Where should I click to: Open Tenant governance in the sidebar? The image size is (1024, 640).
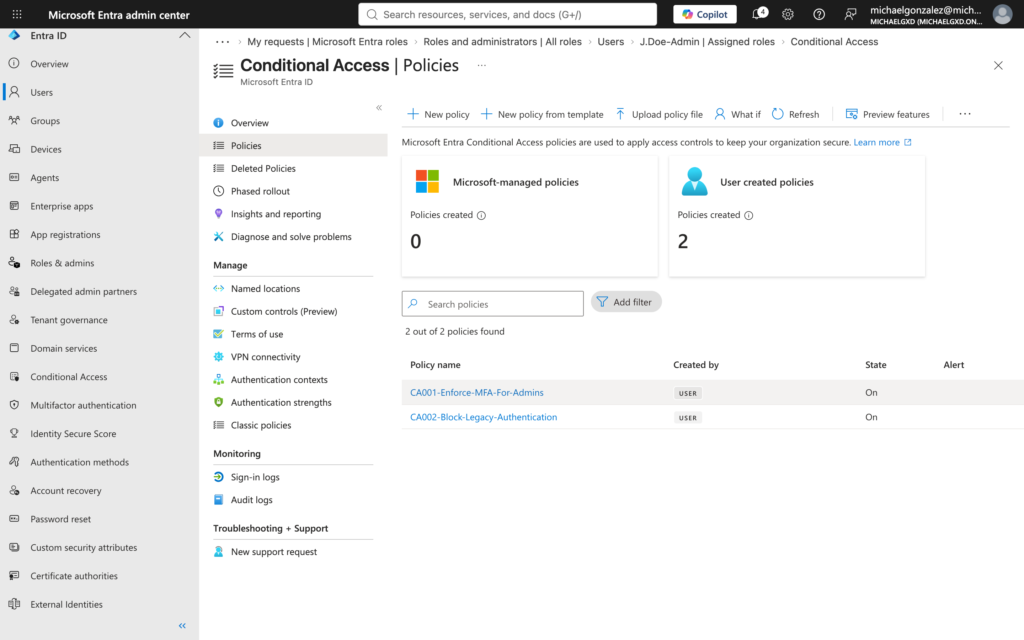pos(69,320)
